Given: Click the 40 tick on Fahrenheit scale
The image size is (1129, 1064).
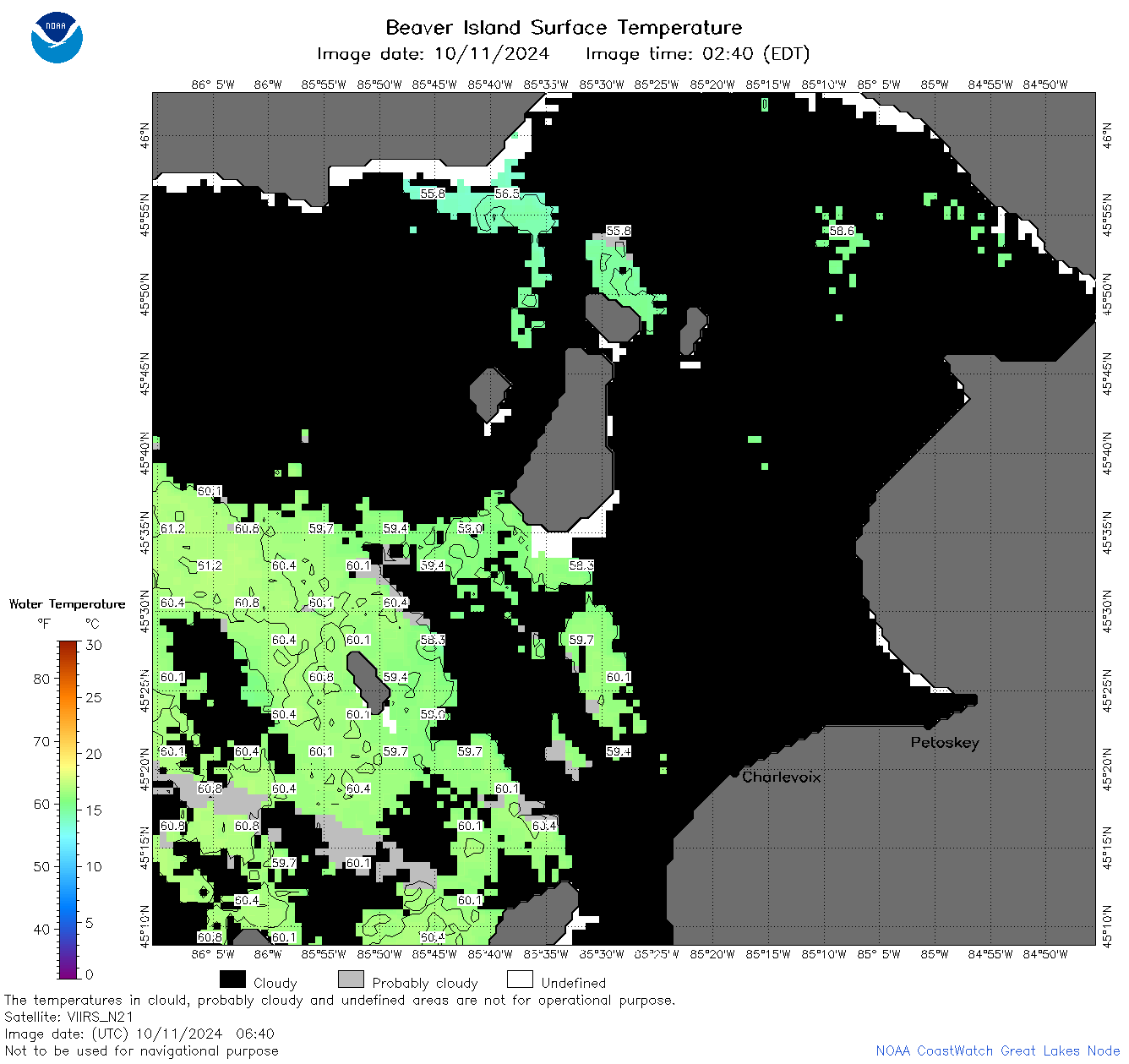Looking at the screenshot, I should click(x=41, y=929).
